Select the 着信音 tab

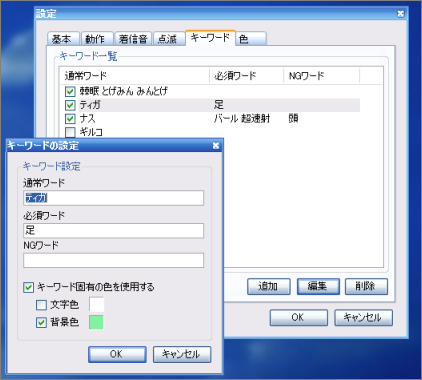[133, 39]
